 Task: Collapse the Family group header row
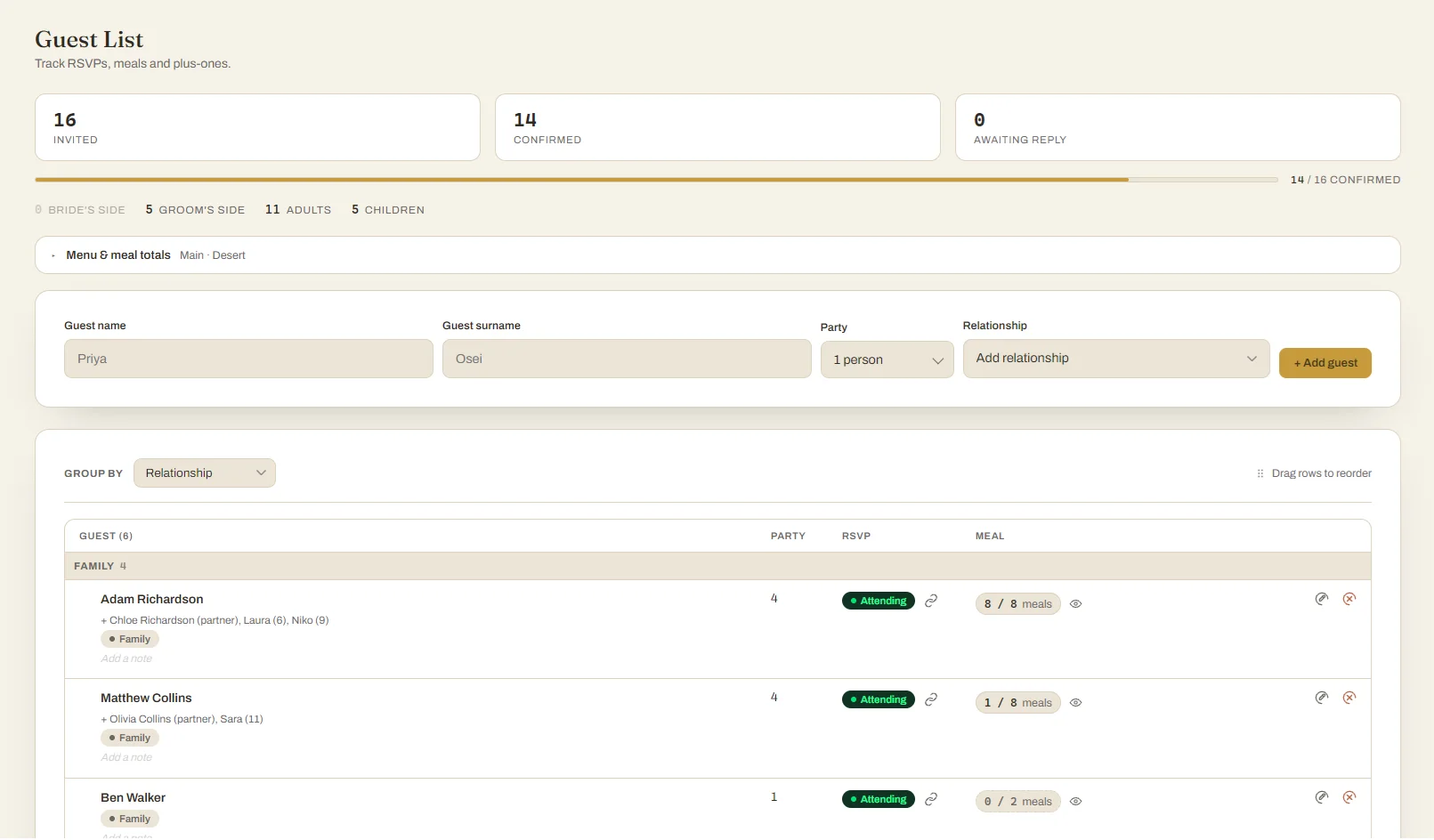717,566
